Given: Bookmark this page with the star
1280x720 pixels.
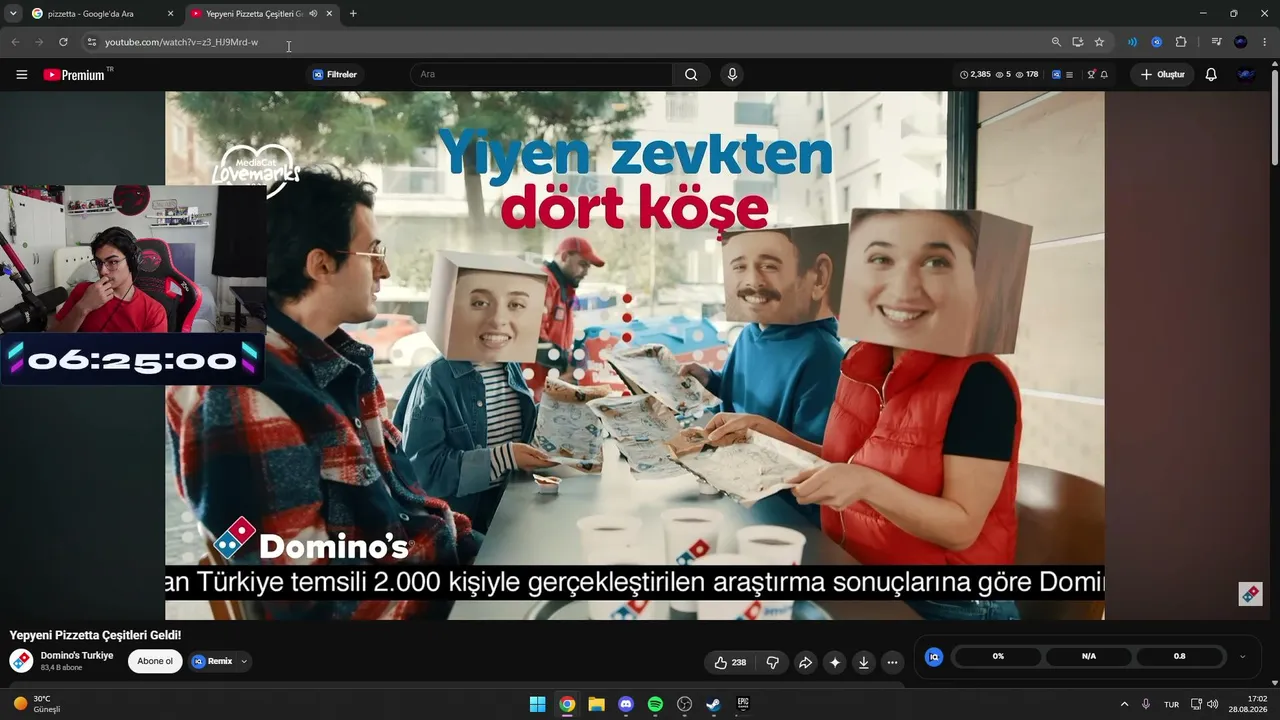Looking at the screenshot, I should (1099, 42).
